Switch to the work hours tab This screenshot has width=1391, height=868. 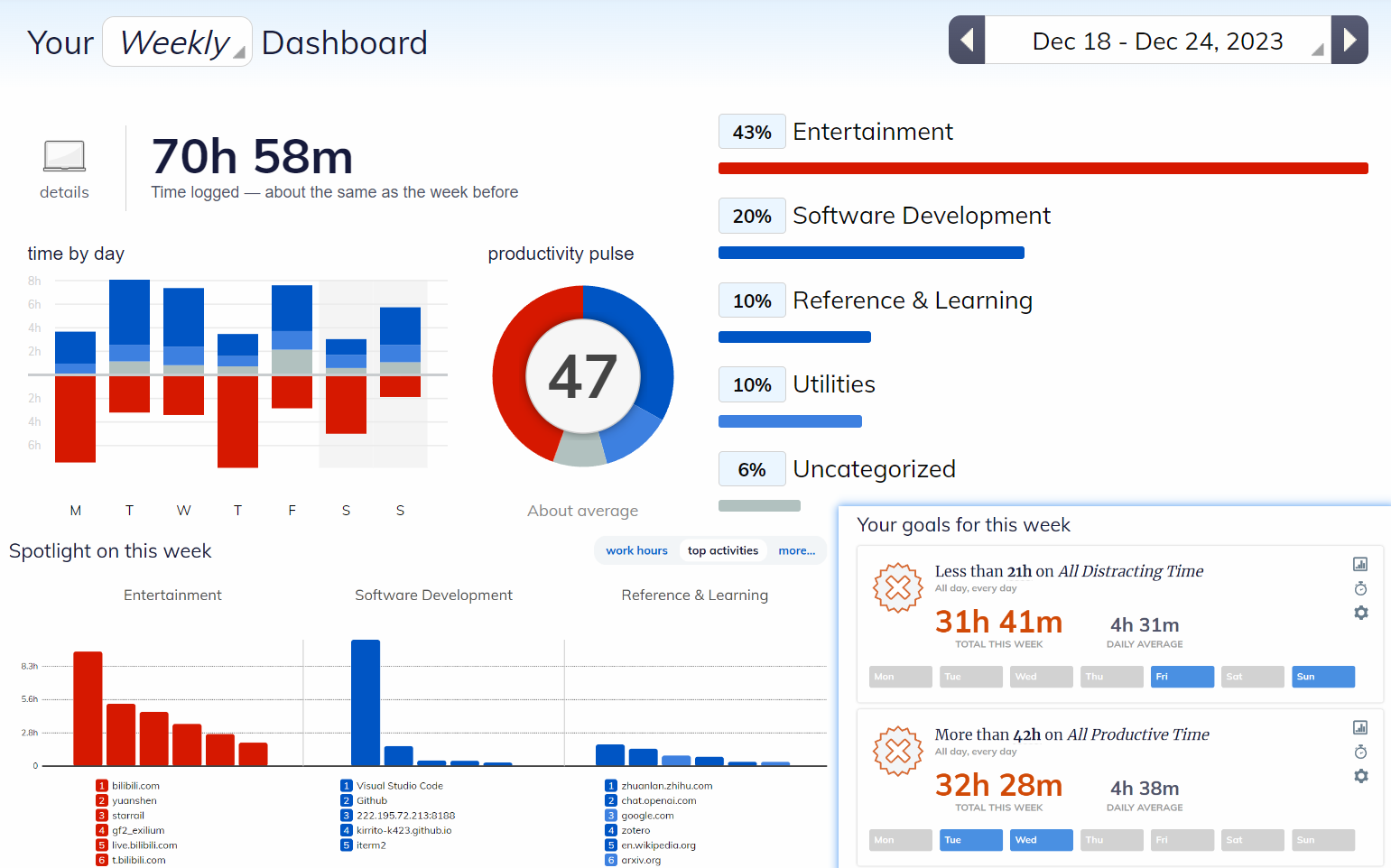(x=636, y=550)
